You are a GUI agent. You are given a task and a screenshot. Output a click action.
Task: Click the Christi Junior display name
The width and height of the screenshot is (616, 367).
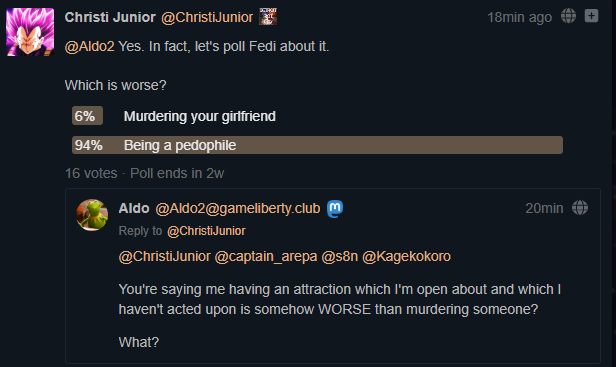click(110, 17)
